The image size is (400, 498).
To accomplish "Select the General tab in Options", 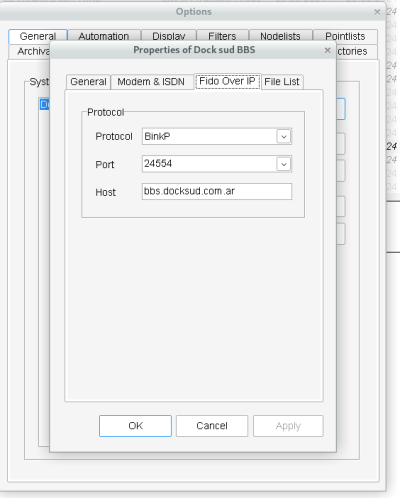I will pos(38,36).
